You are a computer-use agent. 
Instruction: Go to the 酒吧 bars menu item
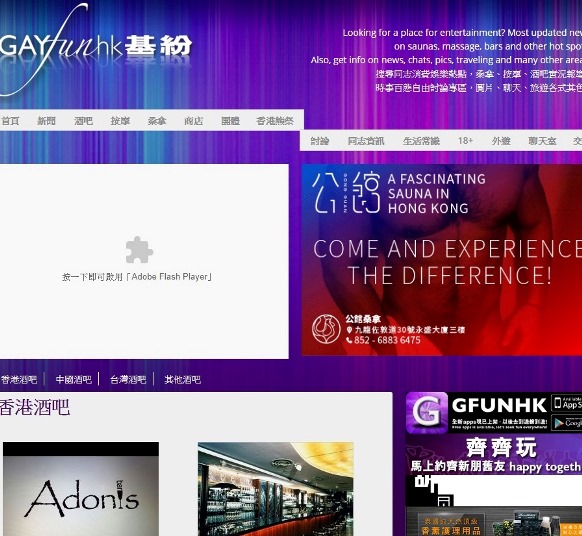[83, 121]
